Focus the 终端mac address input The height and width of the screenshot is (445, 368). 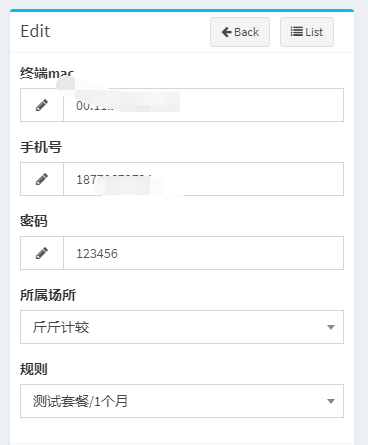point(203,105)
